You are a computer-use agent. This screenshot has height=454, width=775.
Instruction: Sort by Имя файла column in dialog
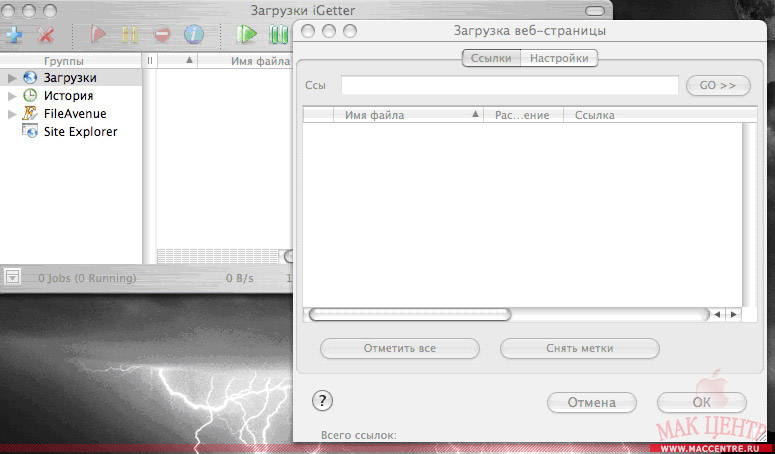click(x=408, y=115)
